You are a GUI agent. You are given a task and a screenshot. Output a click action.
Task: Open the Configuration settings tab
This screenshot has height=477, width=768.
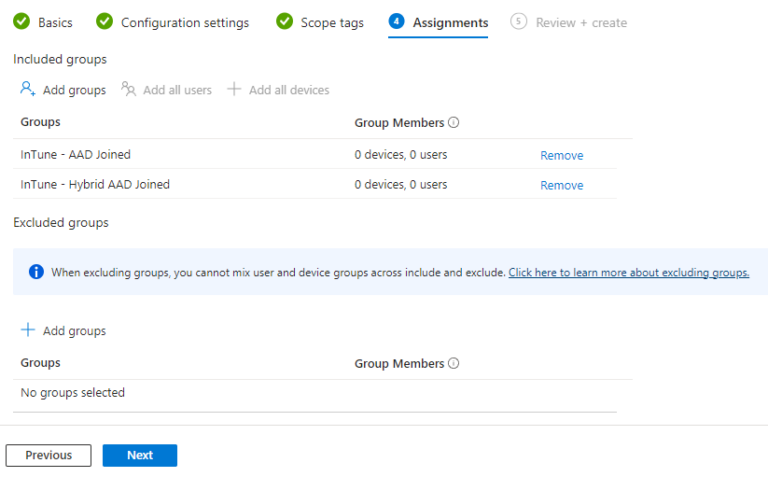[184, 22]
